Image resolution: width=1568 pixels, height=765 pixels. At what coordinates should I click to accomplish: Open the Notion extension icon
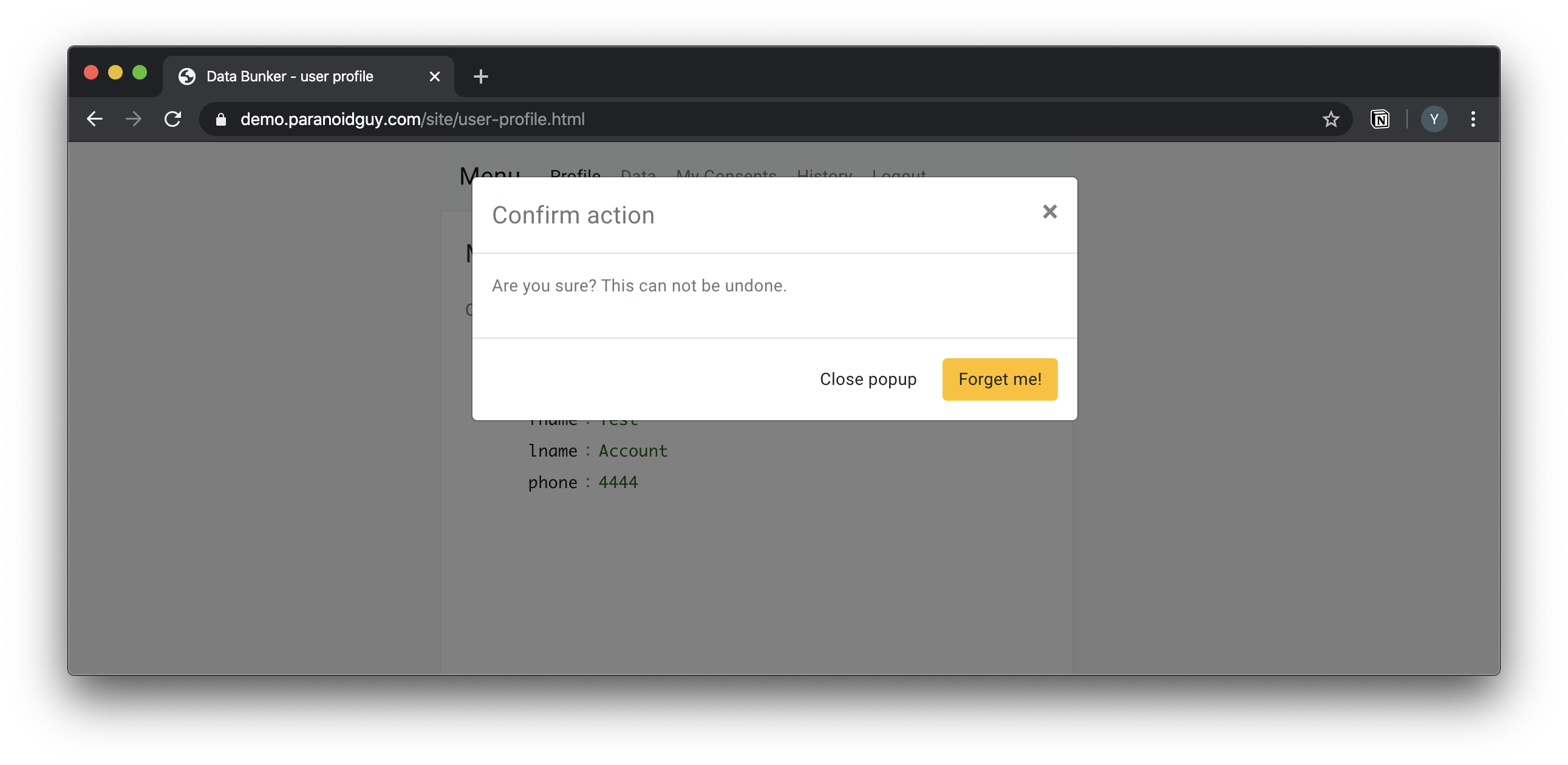coord(1379,119)
